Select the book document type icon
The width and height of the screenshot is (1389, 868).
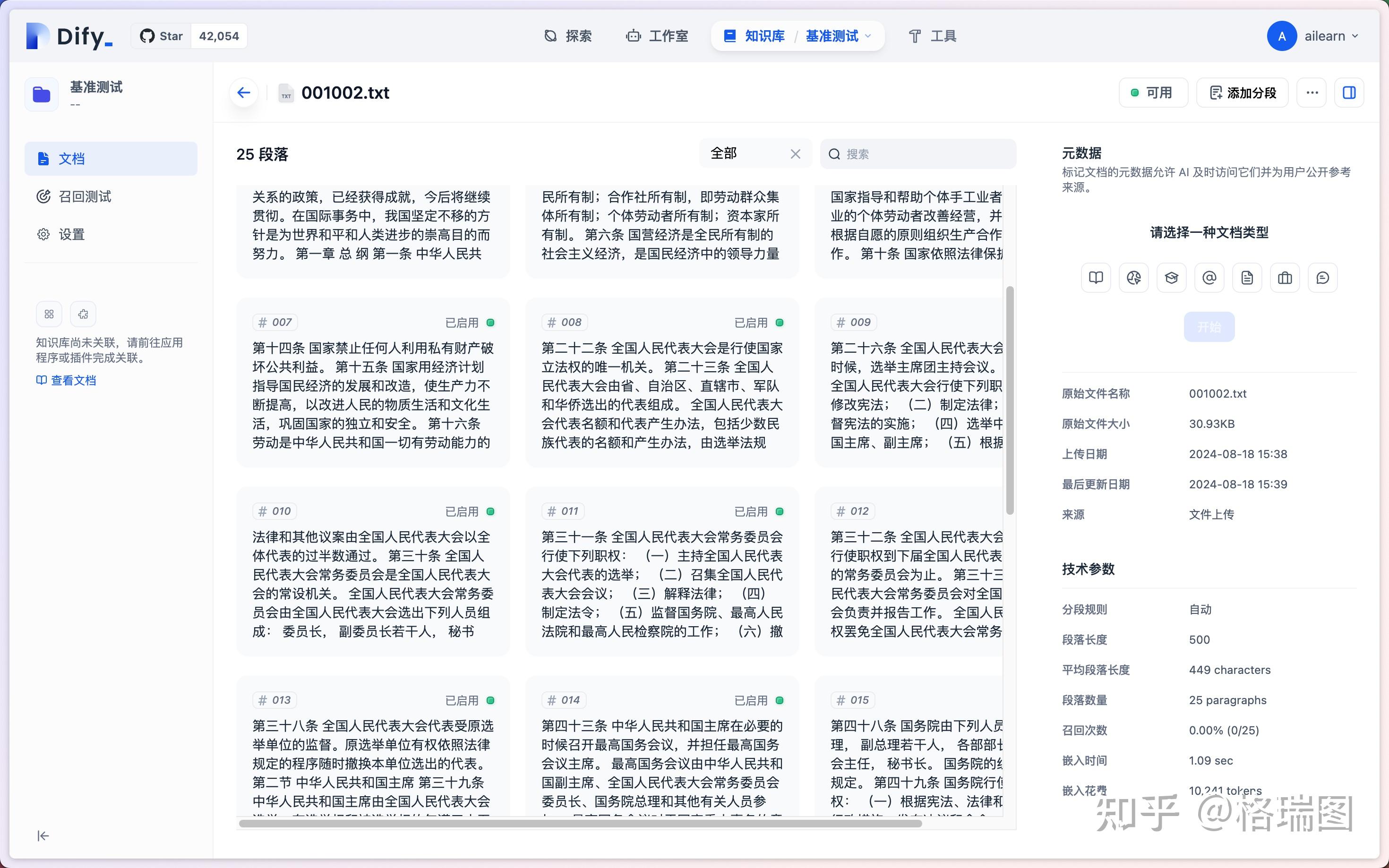tap(1096, 277)
